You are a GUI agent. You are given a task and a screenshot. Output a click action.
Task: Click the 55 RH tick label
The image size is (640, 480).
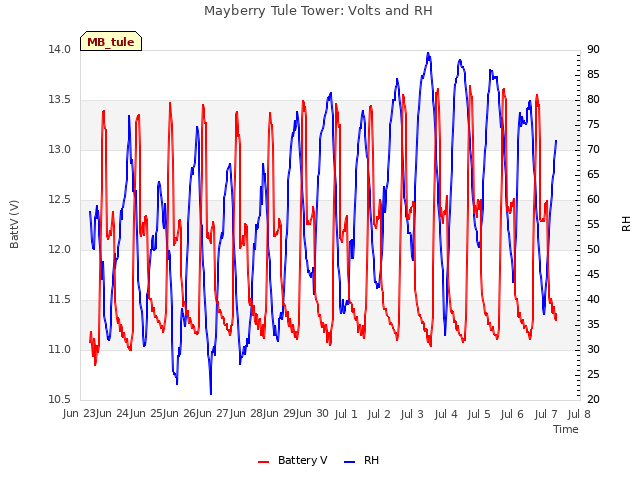[x=593, y=224]
